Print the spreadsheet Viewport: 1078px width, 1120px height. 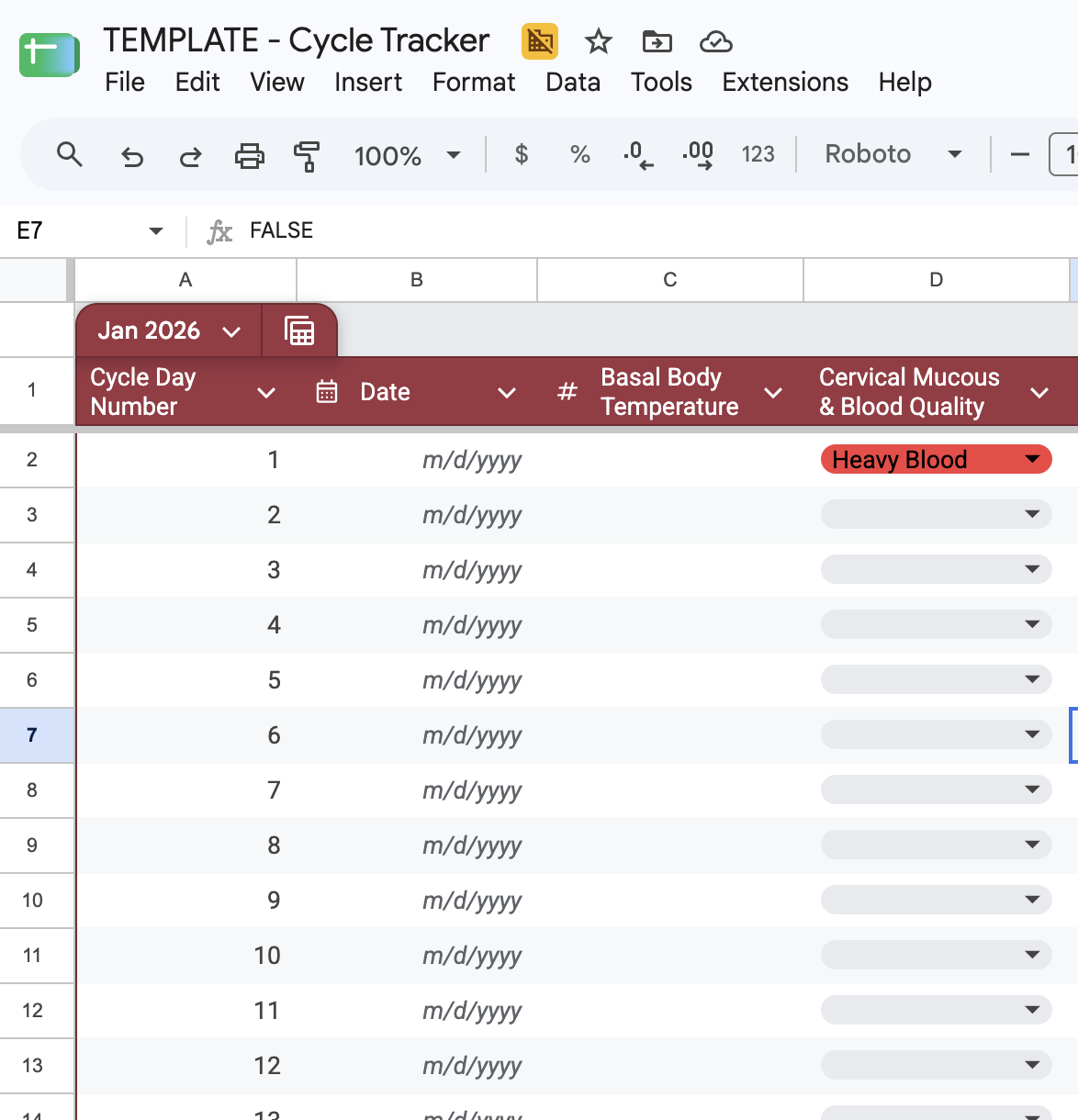click(x=250, y=156)
